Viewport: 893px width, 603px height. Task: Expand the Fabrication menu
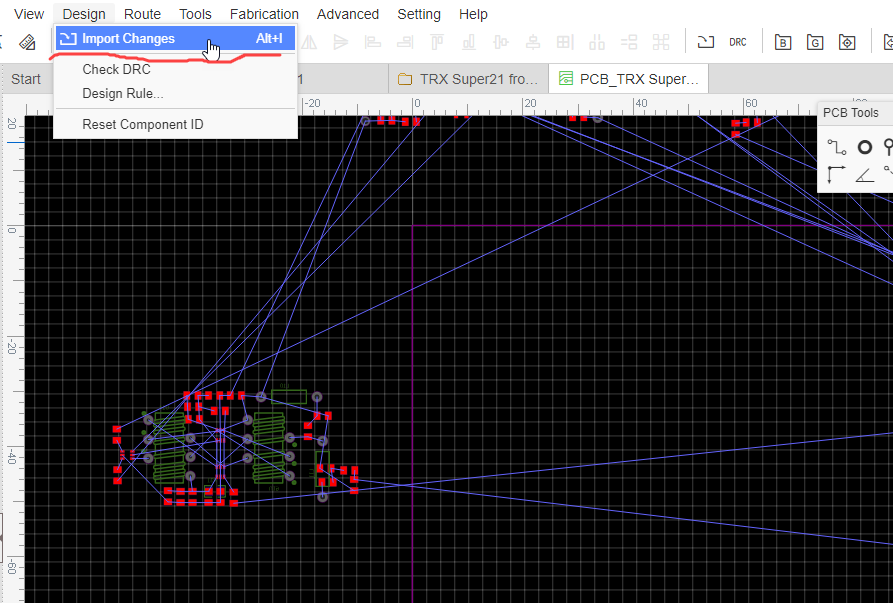(x=264, y=14)
